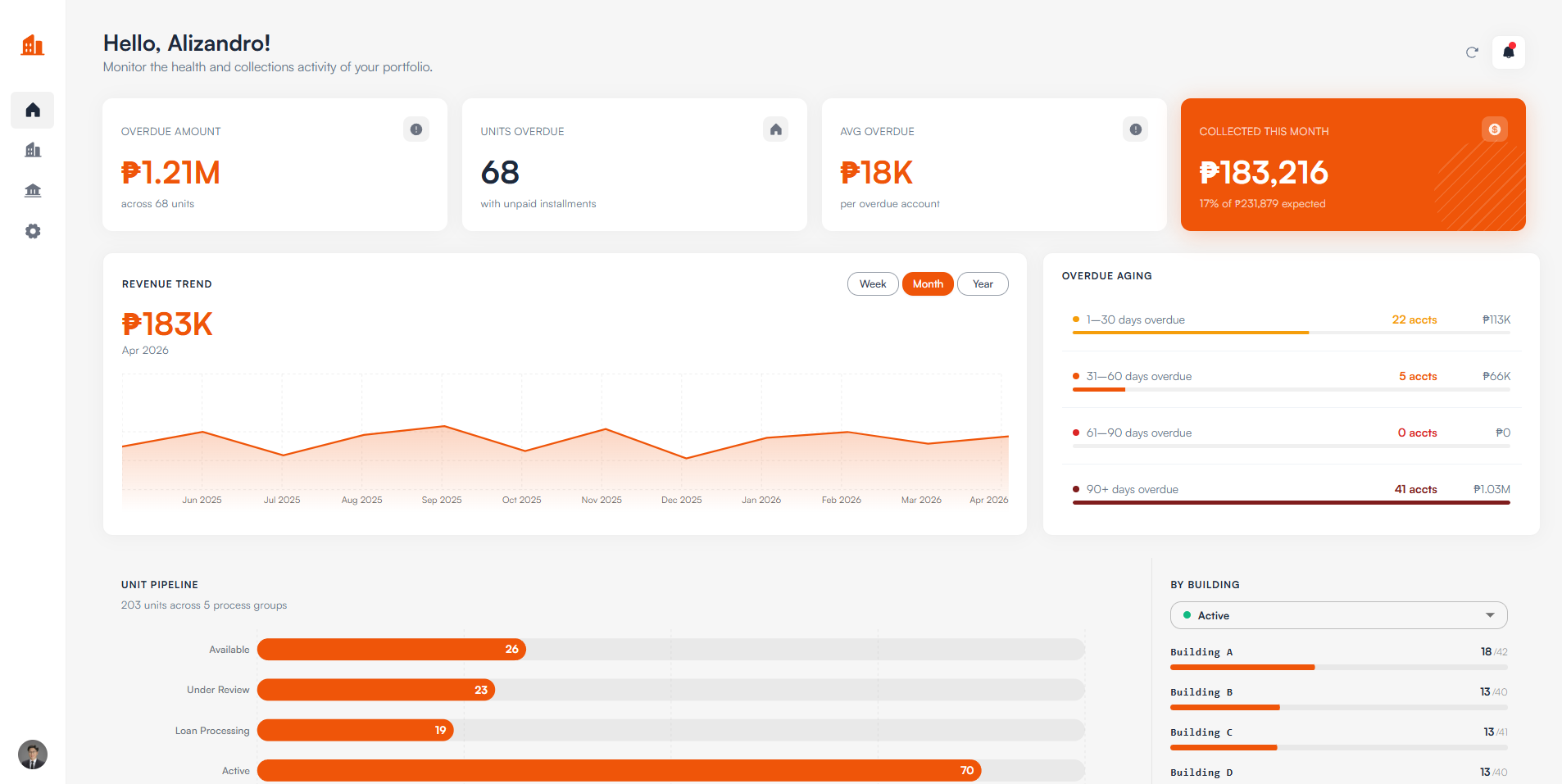1562x784 pixels.
Task: Click the Units Overdue house icon
Action: (776, 129)
